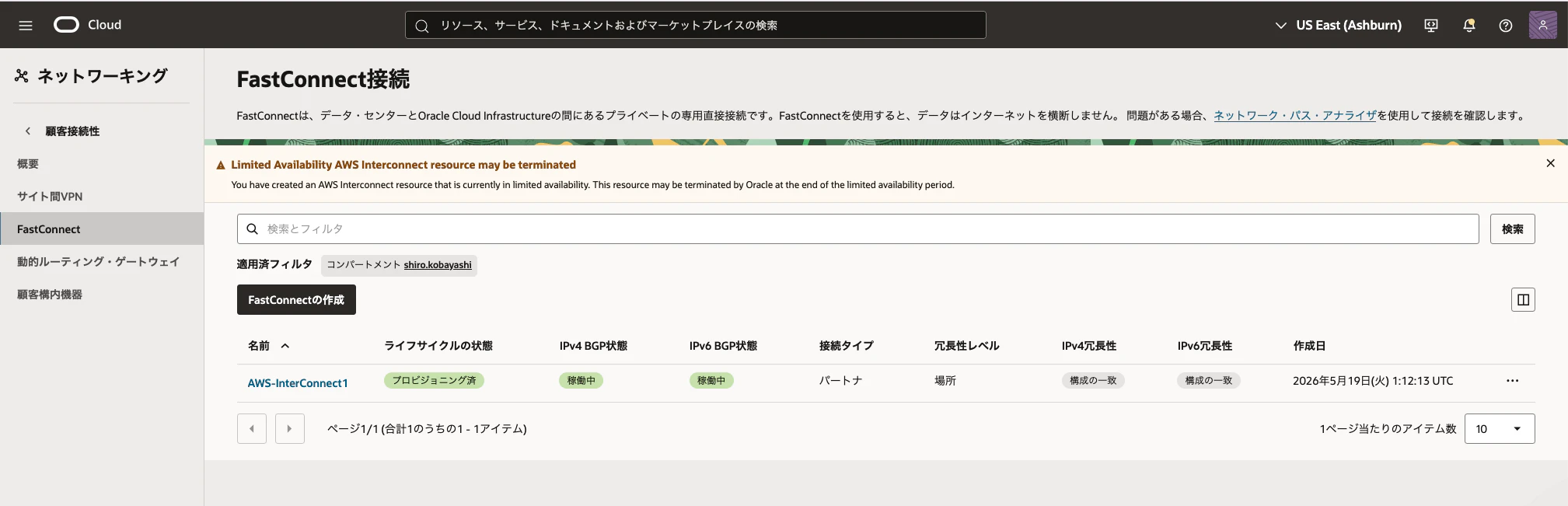Open the user profile avatar
Viewport: 1568px width, 506px height.
(x=1543, y=25)
